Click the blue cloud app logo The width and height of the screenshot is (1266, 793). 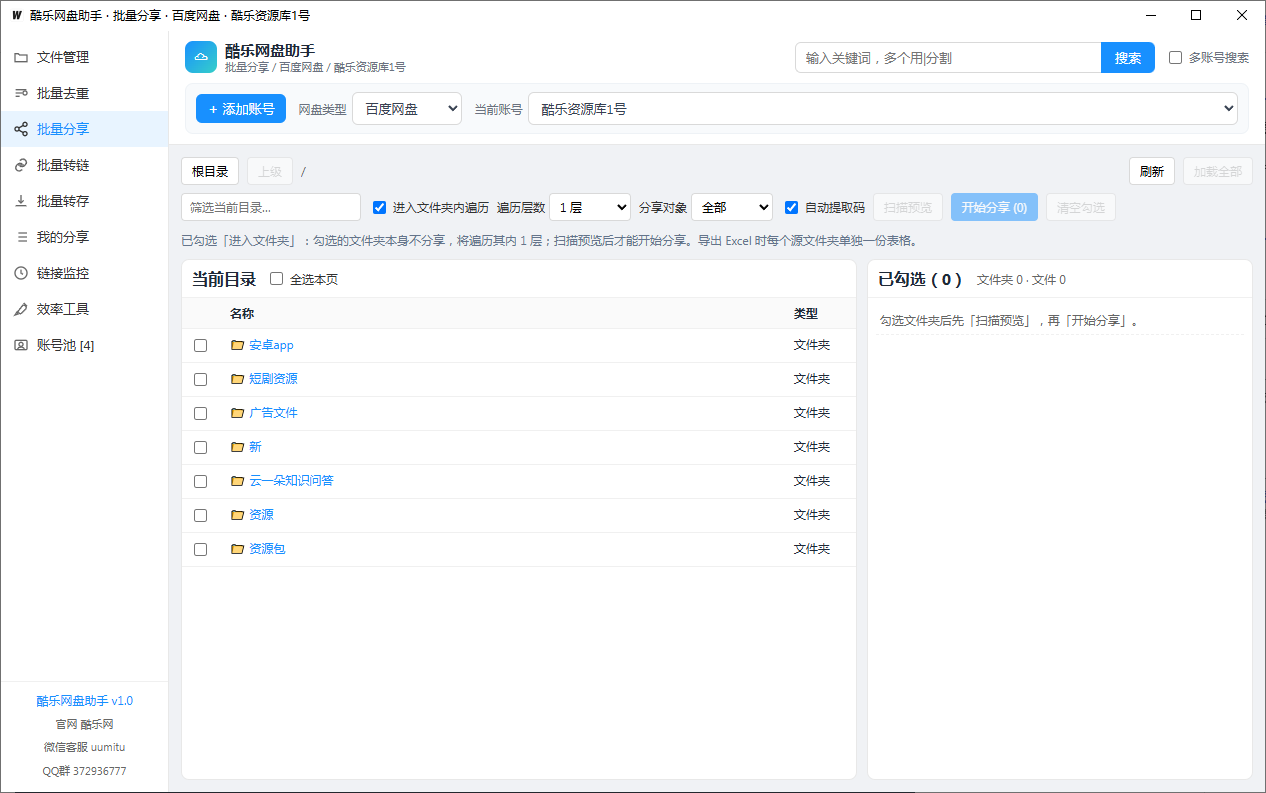[x=201, y=57]
